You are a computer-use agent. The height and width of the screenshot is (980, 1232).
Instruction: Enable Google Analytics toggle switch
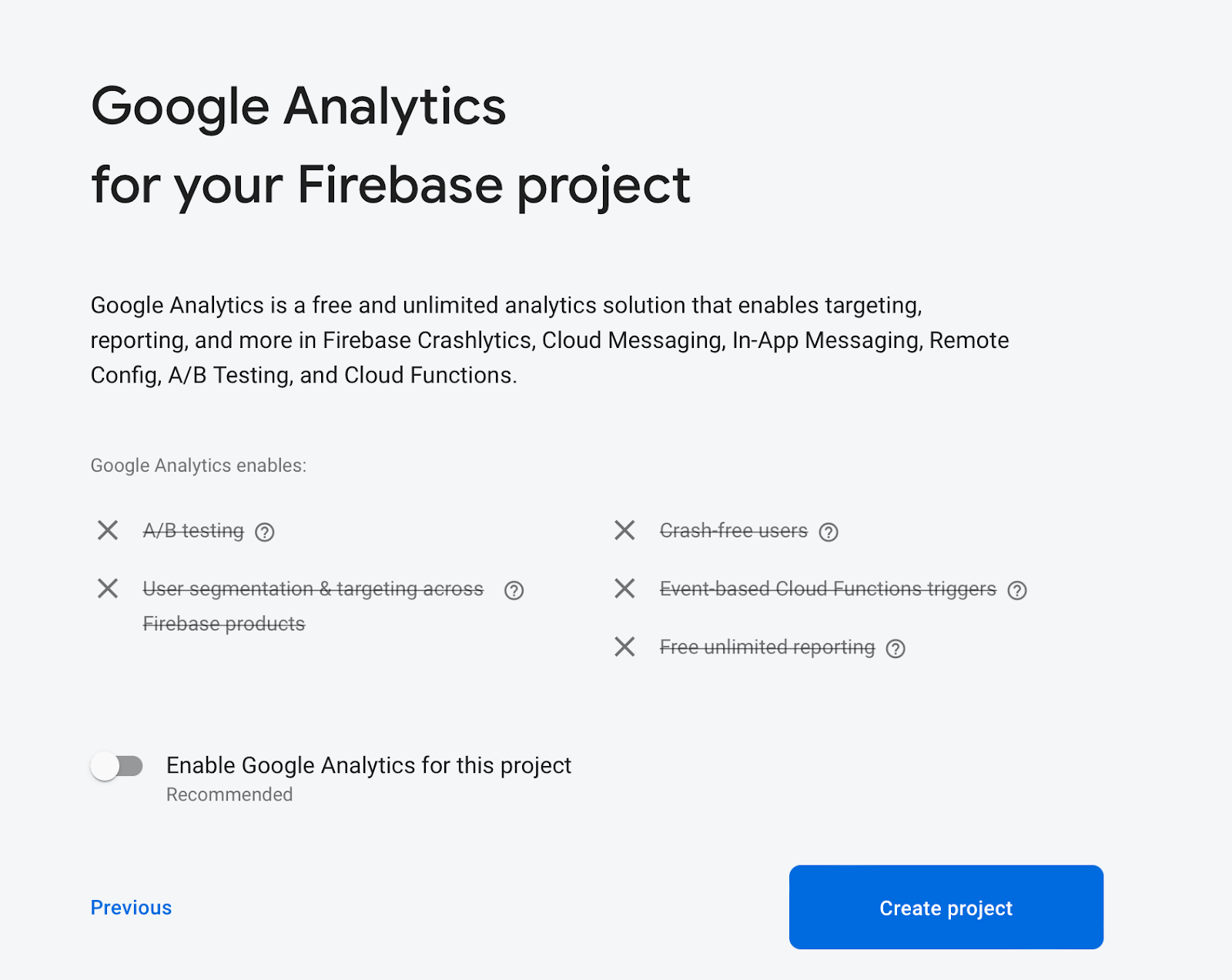pos(116,766)
